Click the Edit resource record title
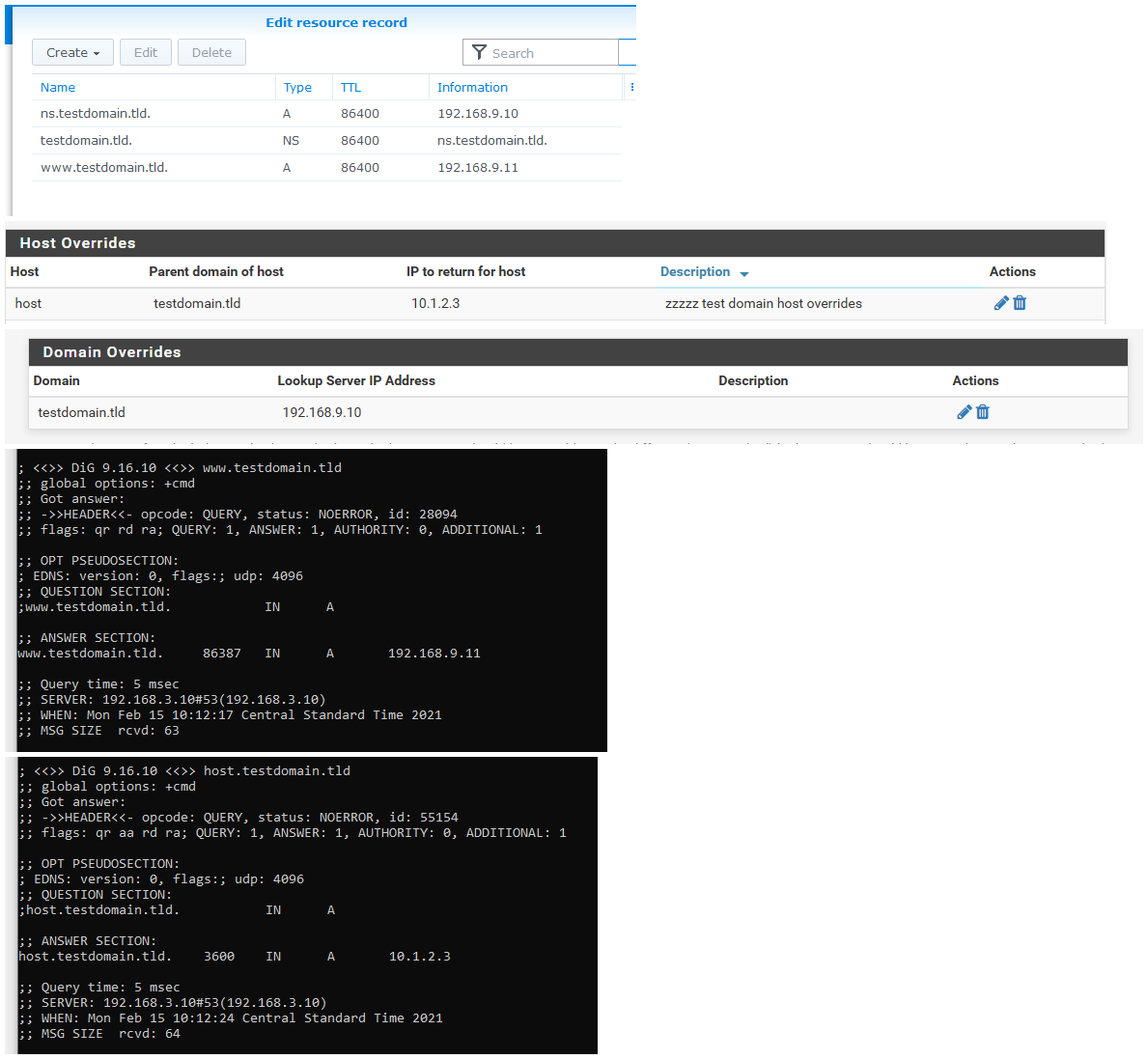Viewport: 1148px width, 1059px height. coord(336,23)
